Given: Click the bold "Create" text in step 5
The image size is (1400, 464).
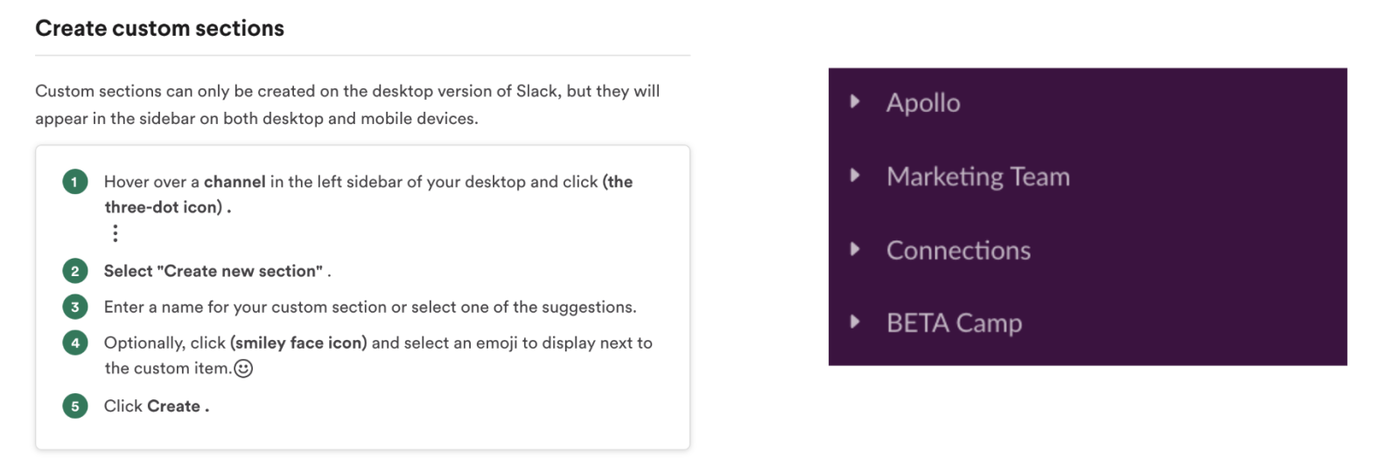Looking at the screenshot, I should click(176, 406).
